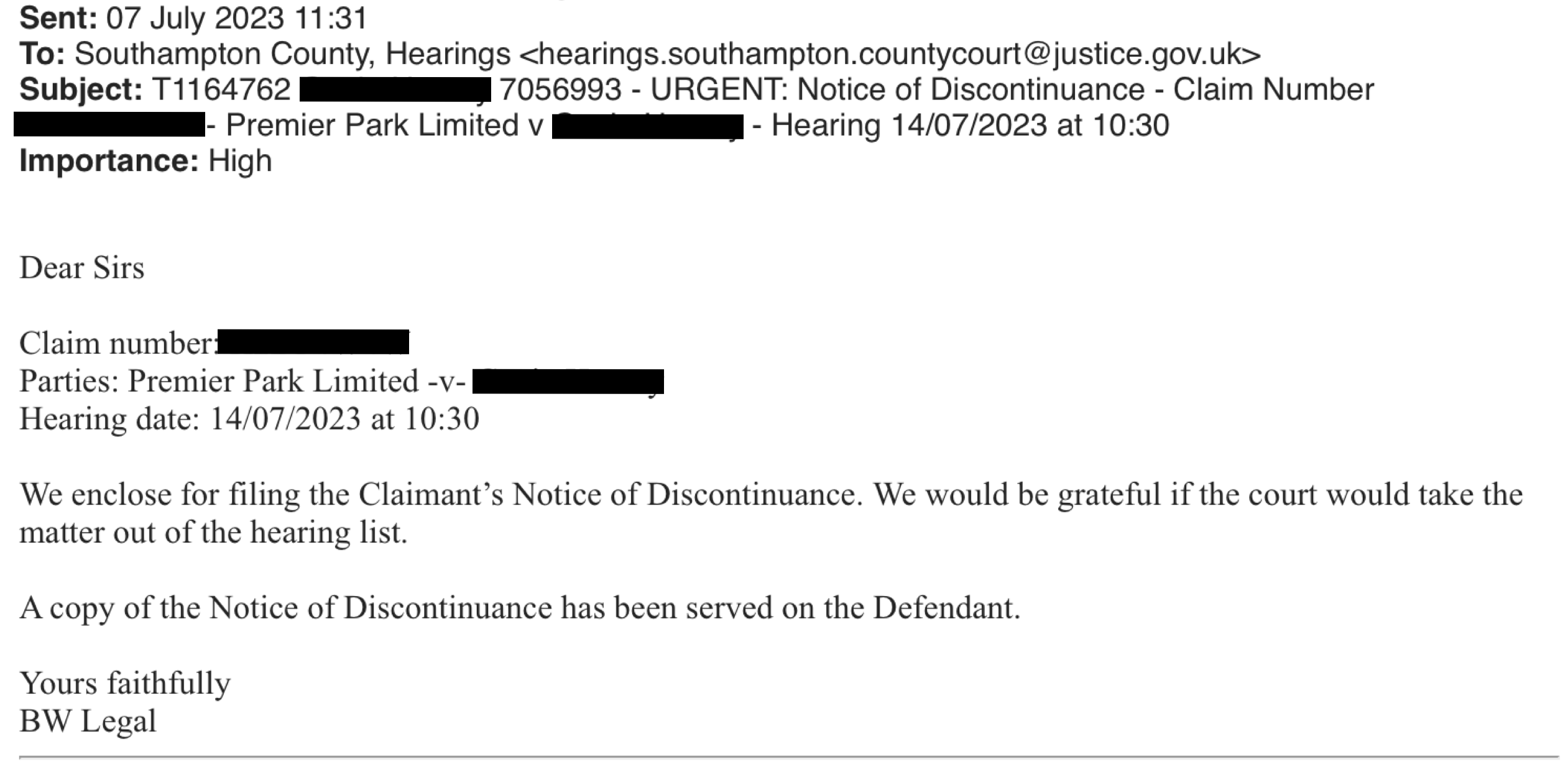Image resolution: width=1568 pixels, height=767 pixels.
Task: Click 'Hearing date: 14/07/2023 at 10:30' line
Action: (249, 419)
